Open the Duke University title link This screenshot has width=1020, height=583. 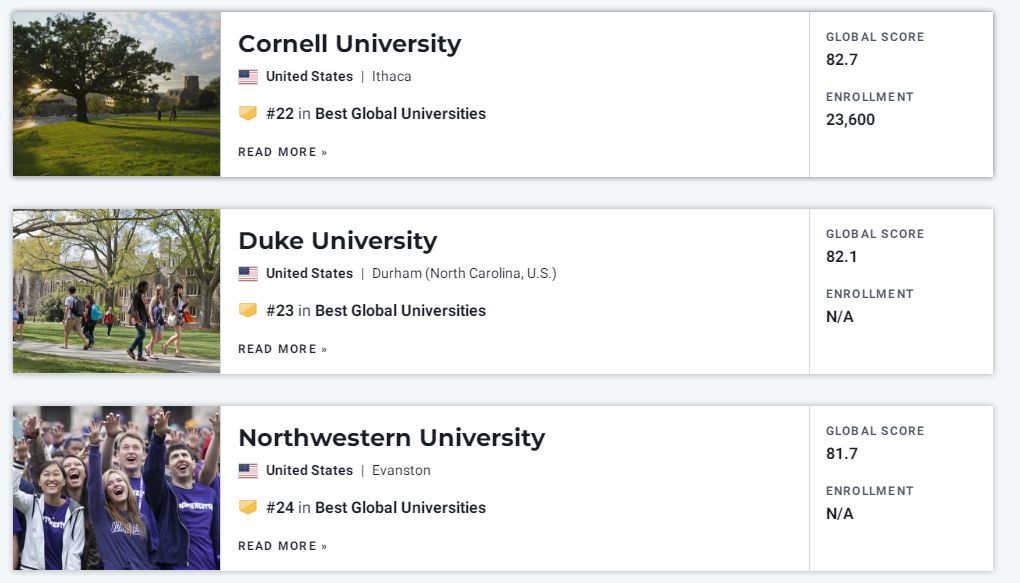[x=338, y=241]
